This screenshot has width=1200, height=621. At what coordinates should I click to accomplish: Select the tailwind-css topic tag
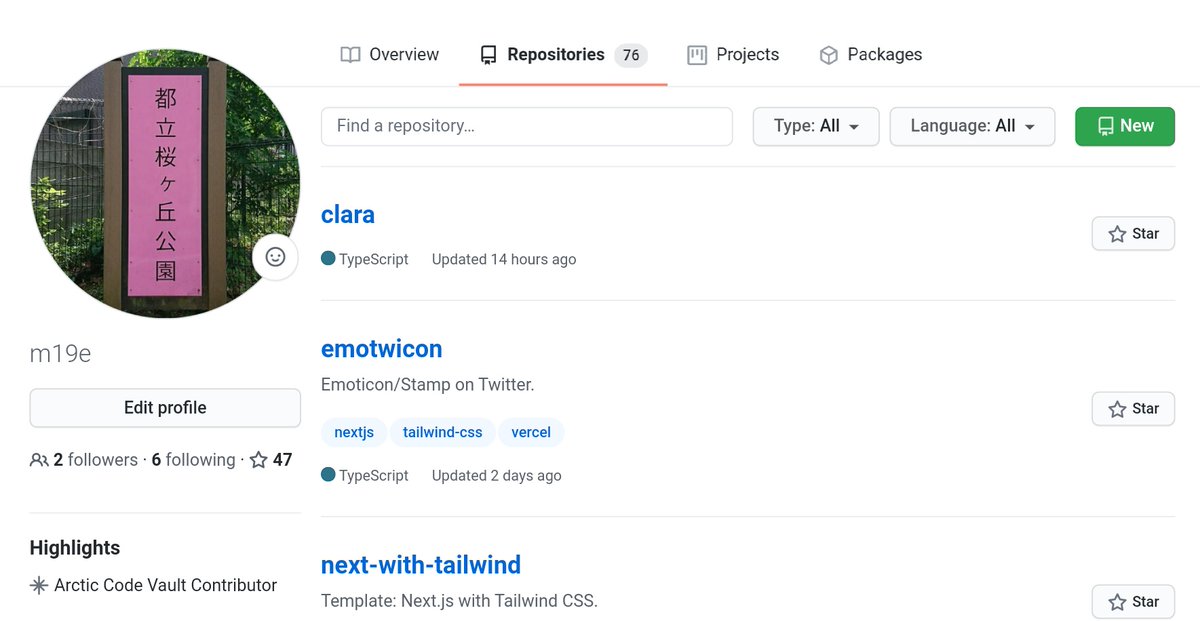click(443, 432)
